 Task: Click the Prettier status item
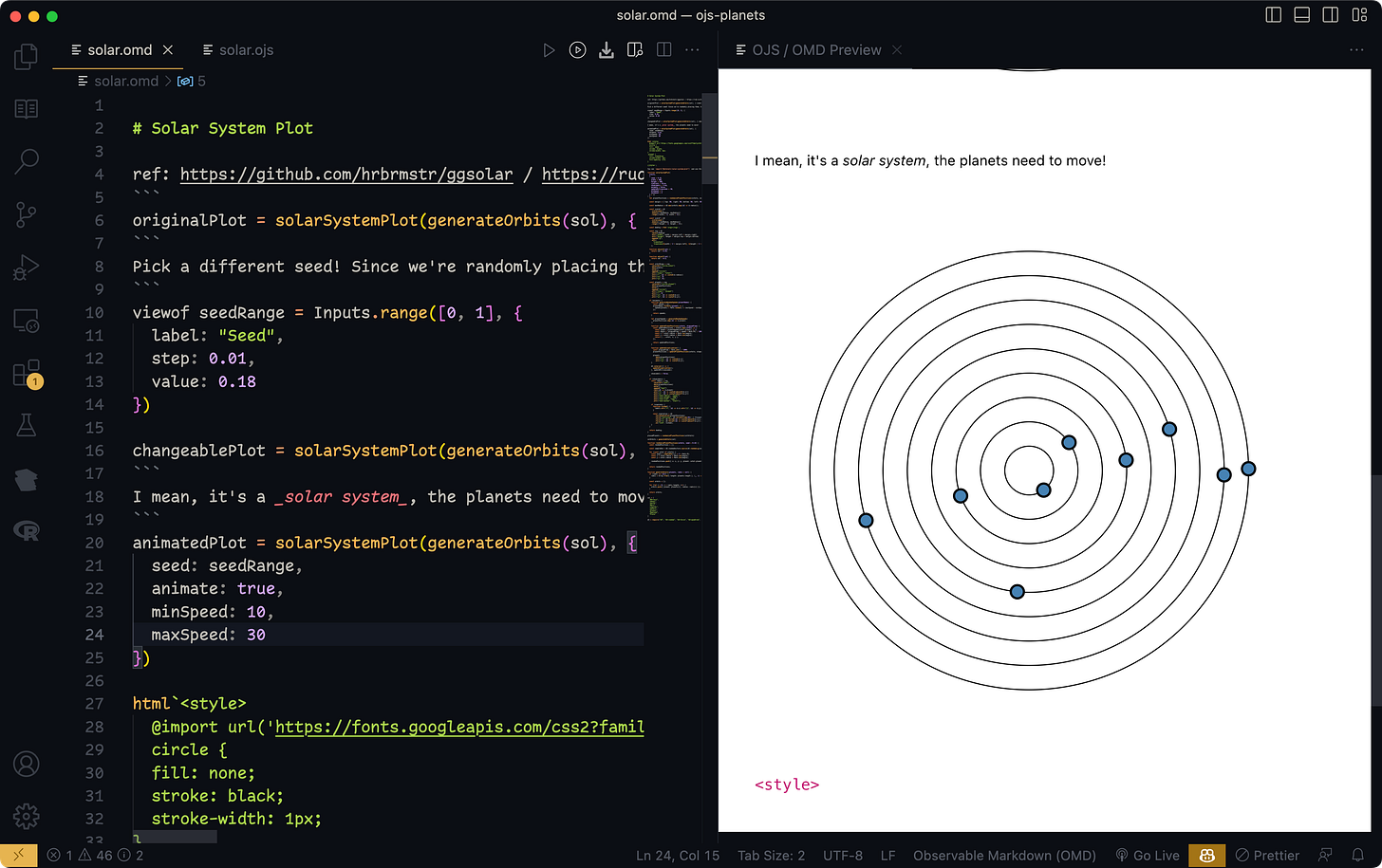coord(1267,856)
